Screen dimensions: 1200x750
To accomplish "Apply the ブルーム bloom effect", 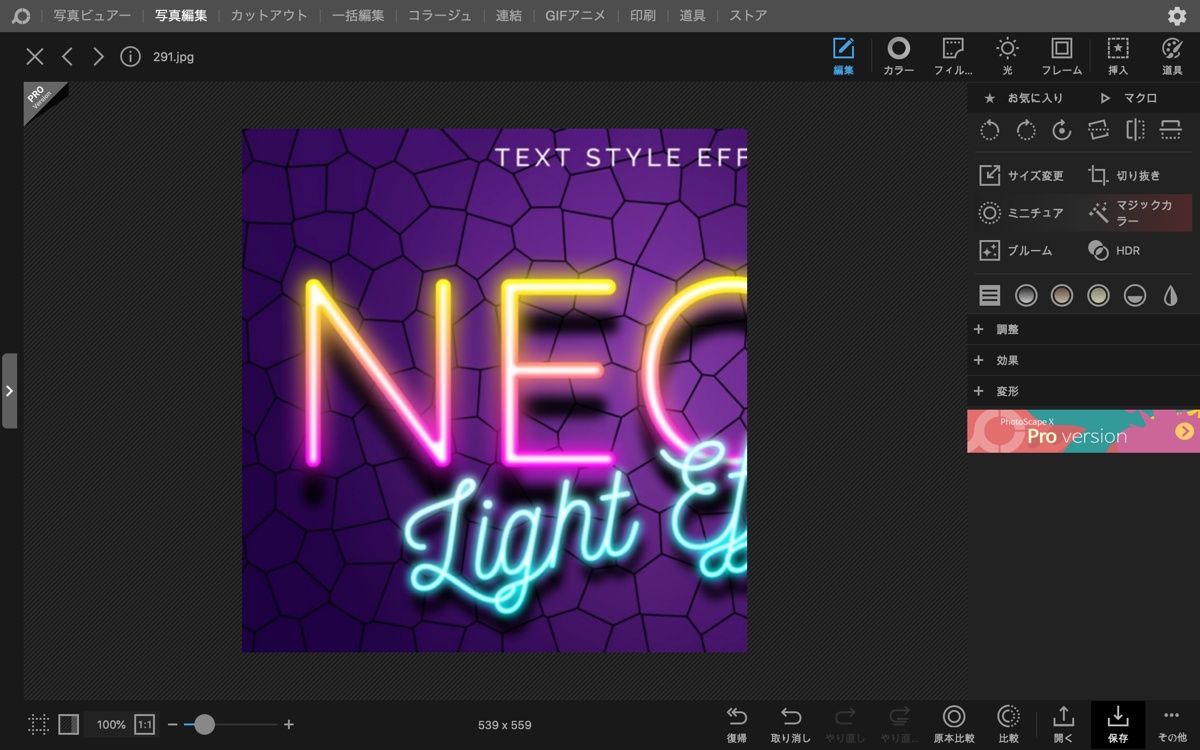I will (1016, 251).
